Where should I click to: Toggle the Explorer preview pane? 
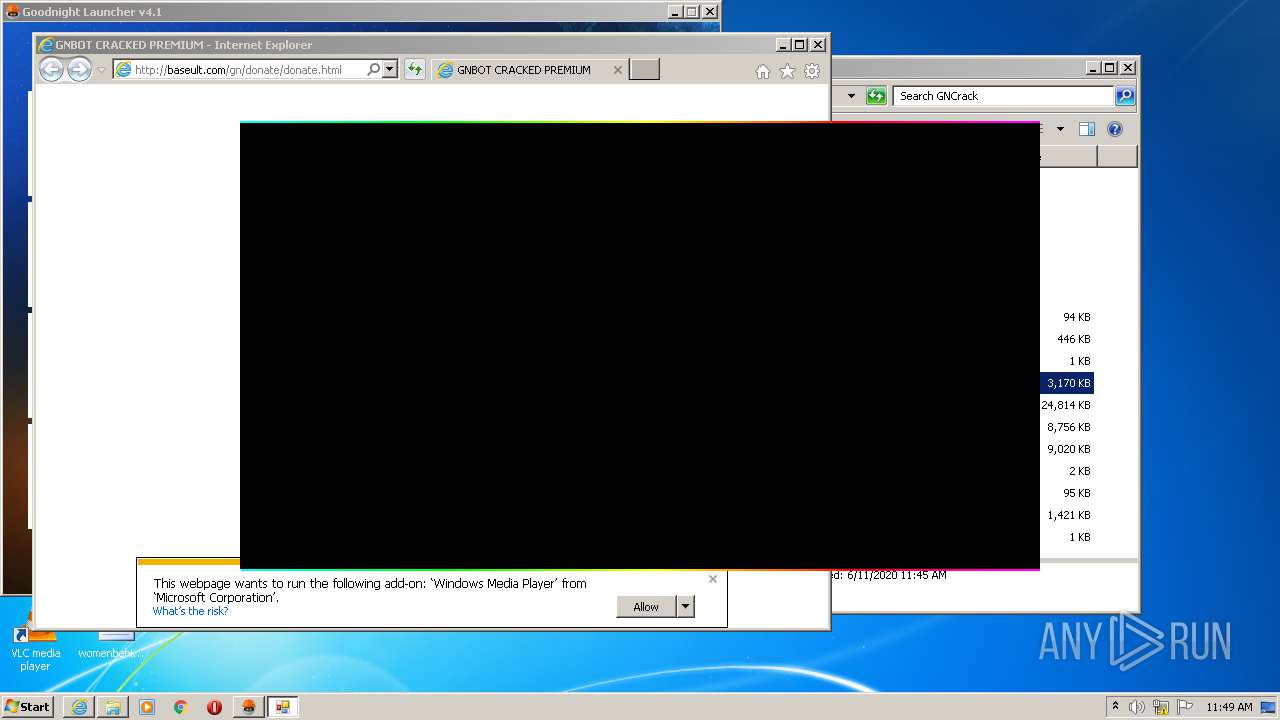click(x=1087, y=129)
